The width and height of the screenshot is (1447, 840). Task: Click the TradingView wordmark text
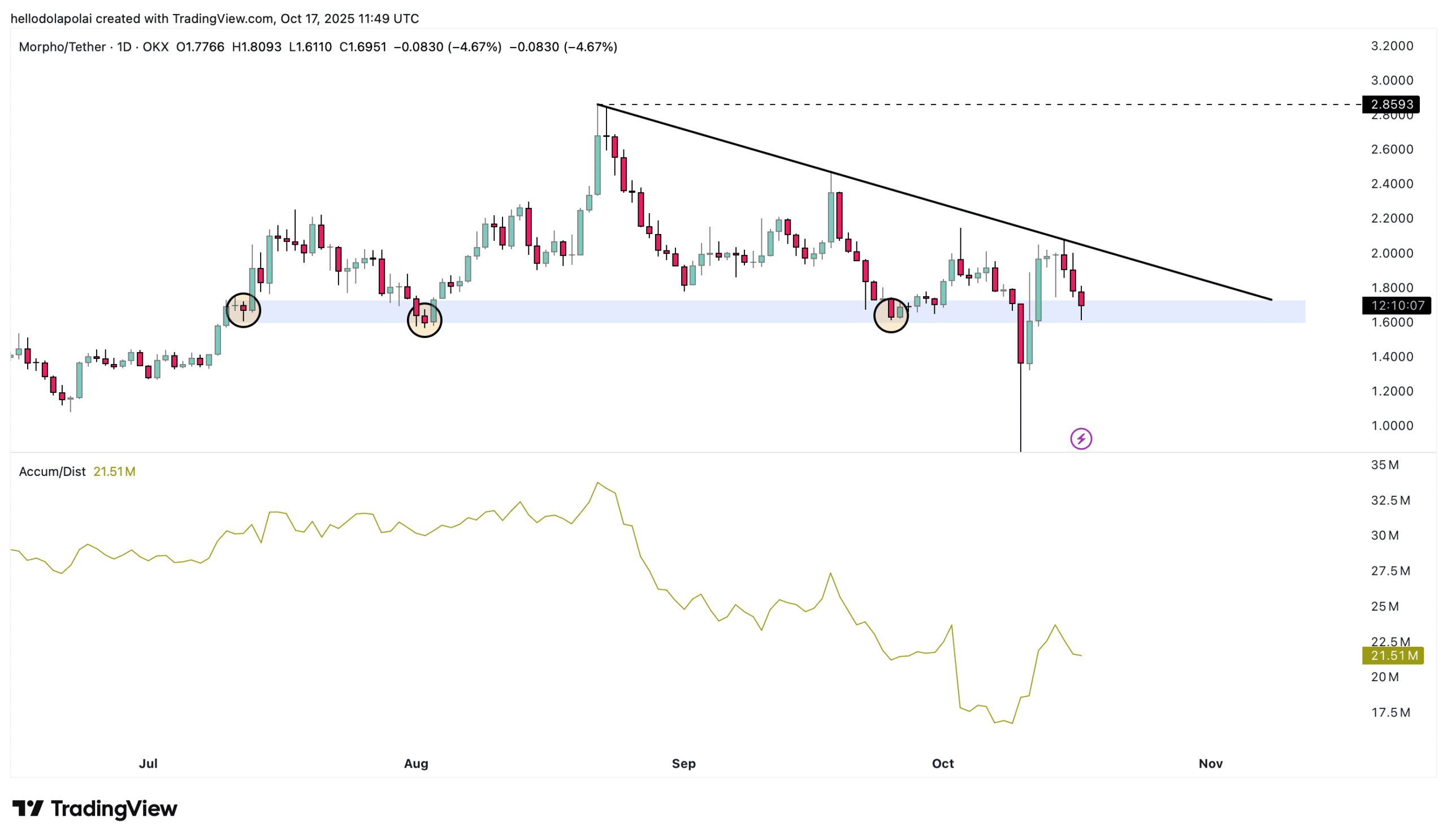114,808
